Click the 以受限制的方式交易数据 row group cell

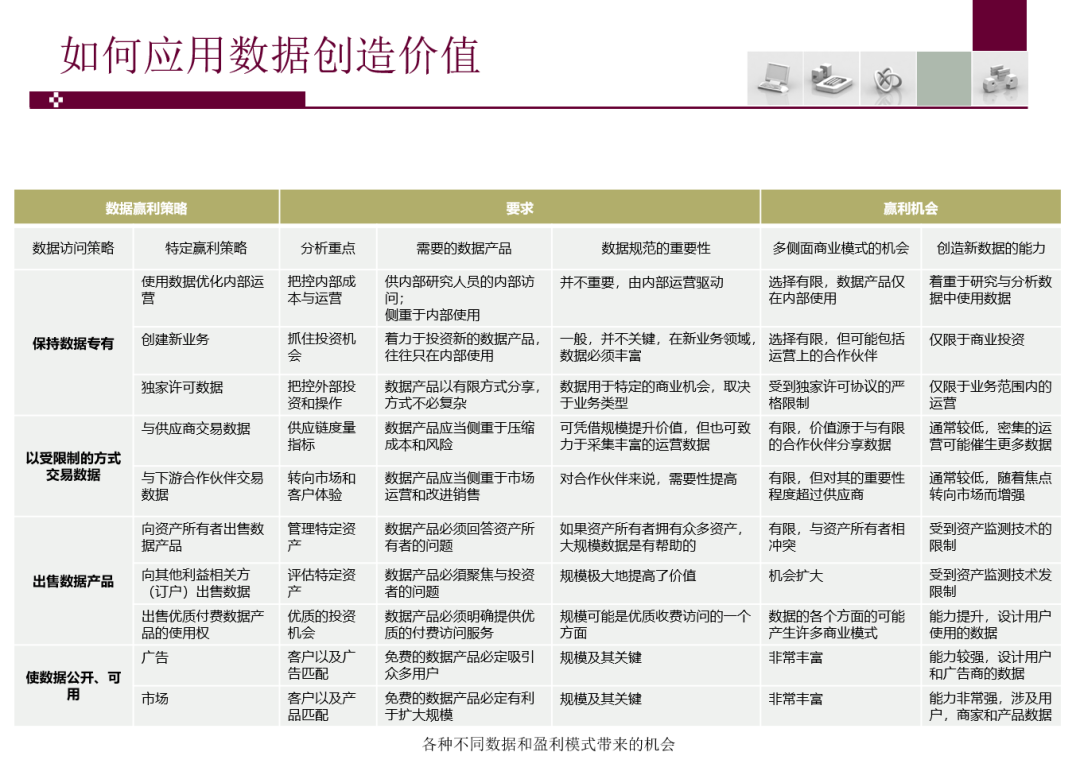(x=73, y=466)
